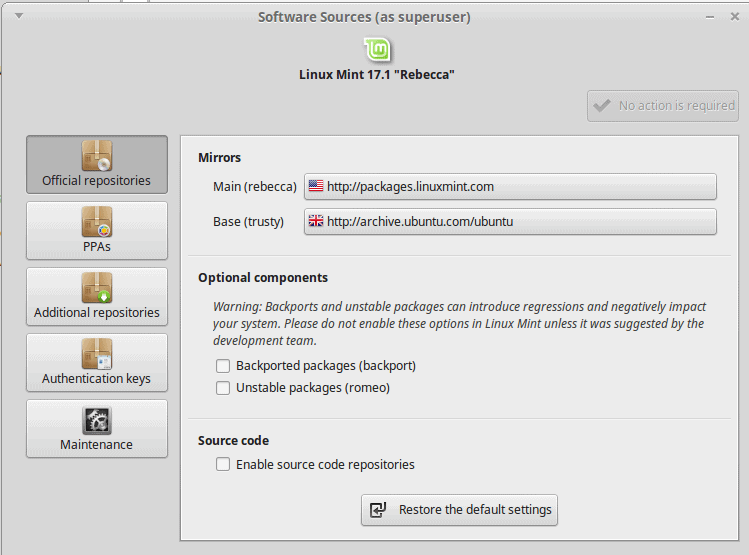The width and height of the screenshot is (749, 555).
Task: Open the Maintenance section
Action: 97,428
